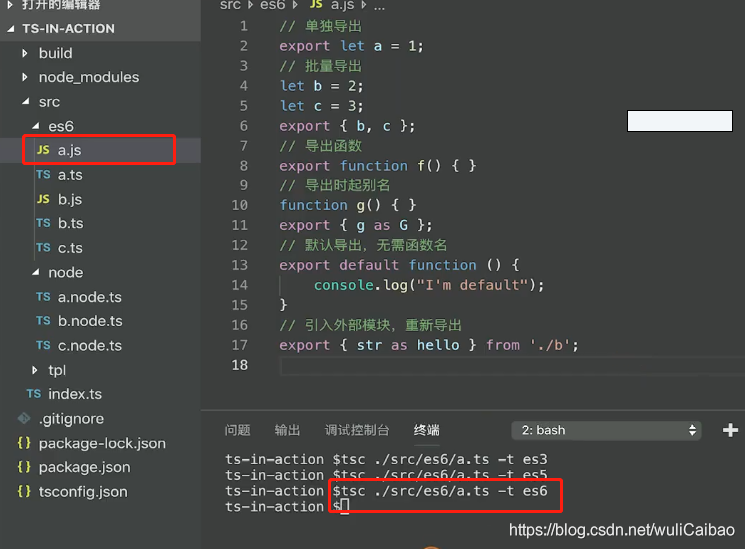
Task: Click JS icon in the breadcrumb
Action: 316,5
